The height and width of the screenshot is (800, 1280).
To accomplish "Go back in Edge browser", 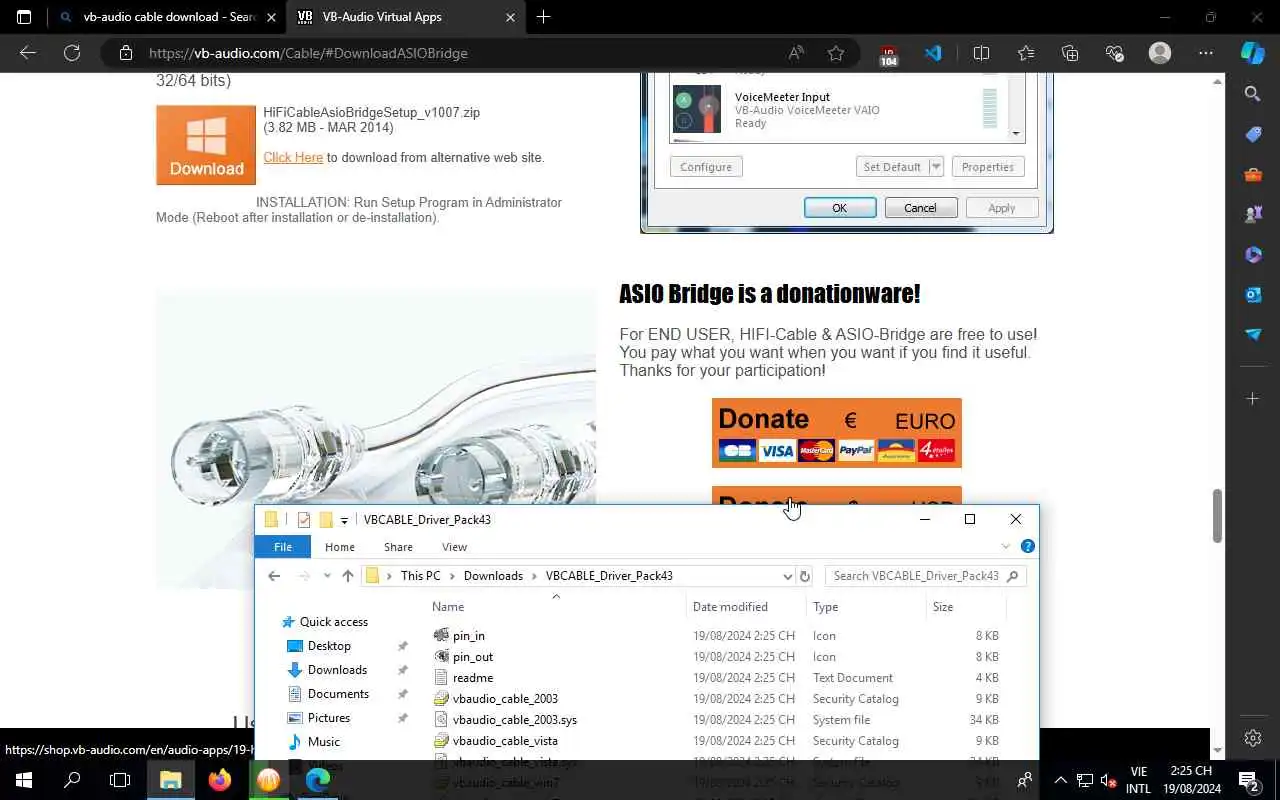I will tap(28, 53).
